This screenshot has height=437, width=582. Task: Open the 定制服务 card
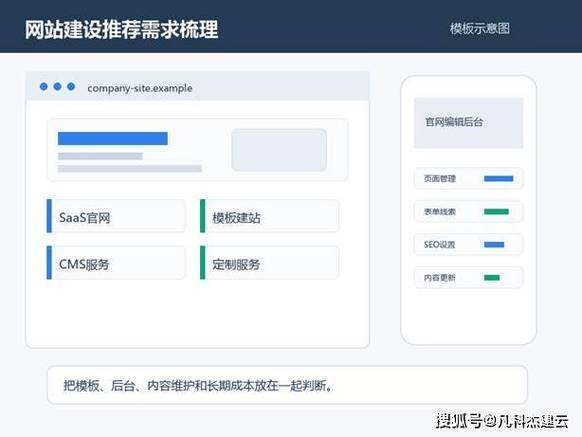(269, 262)
